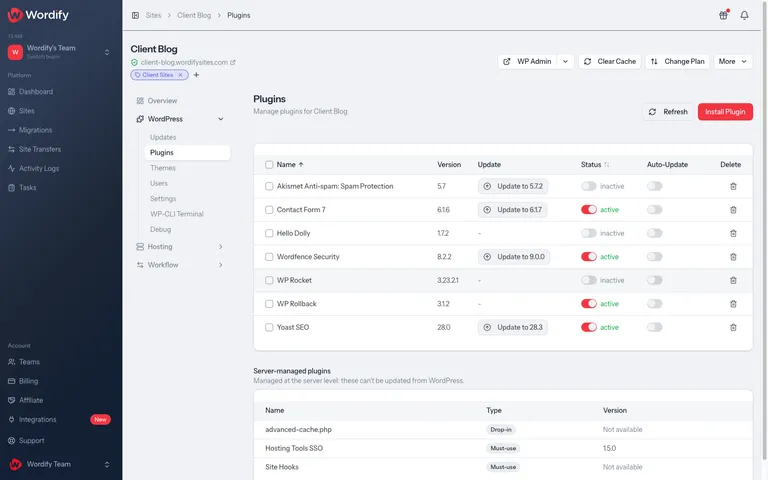Delete Contact Form 7 trash icon

point(733,210)
